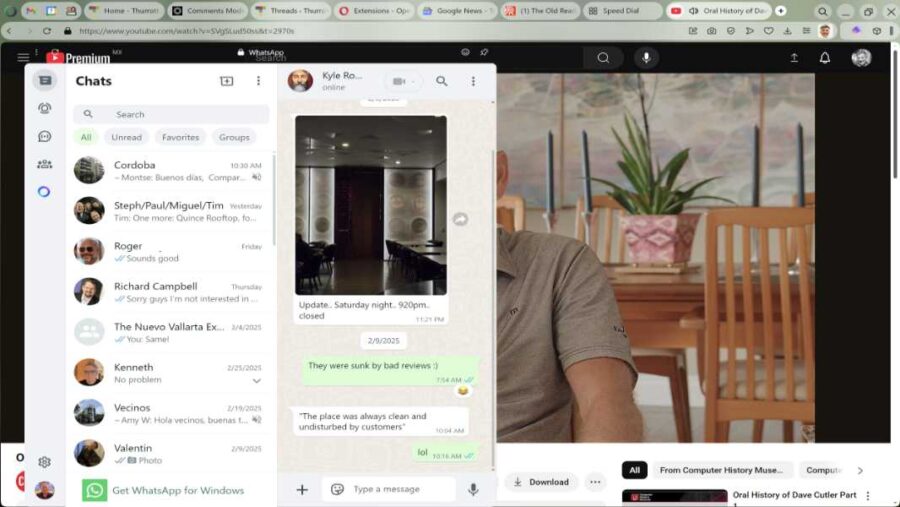
Task: Click Get WhatsApp for Windows link
Action: pos(178,490)
